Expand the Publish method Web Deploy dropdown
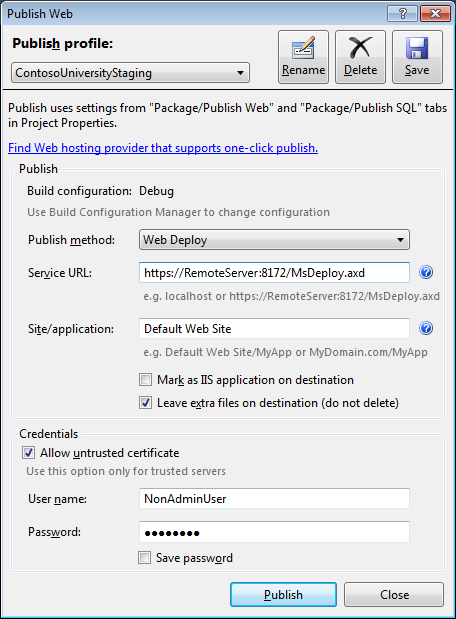Viewport: 456px width, 619px height. [274, 240]
